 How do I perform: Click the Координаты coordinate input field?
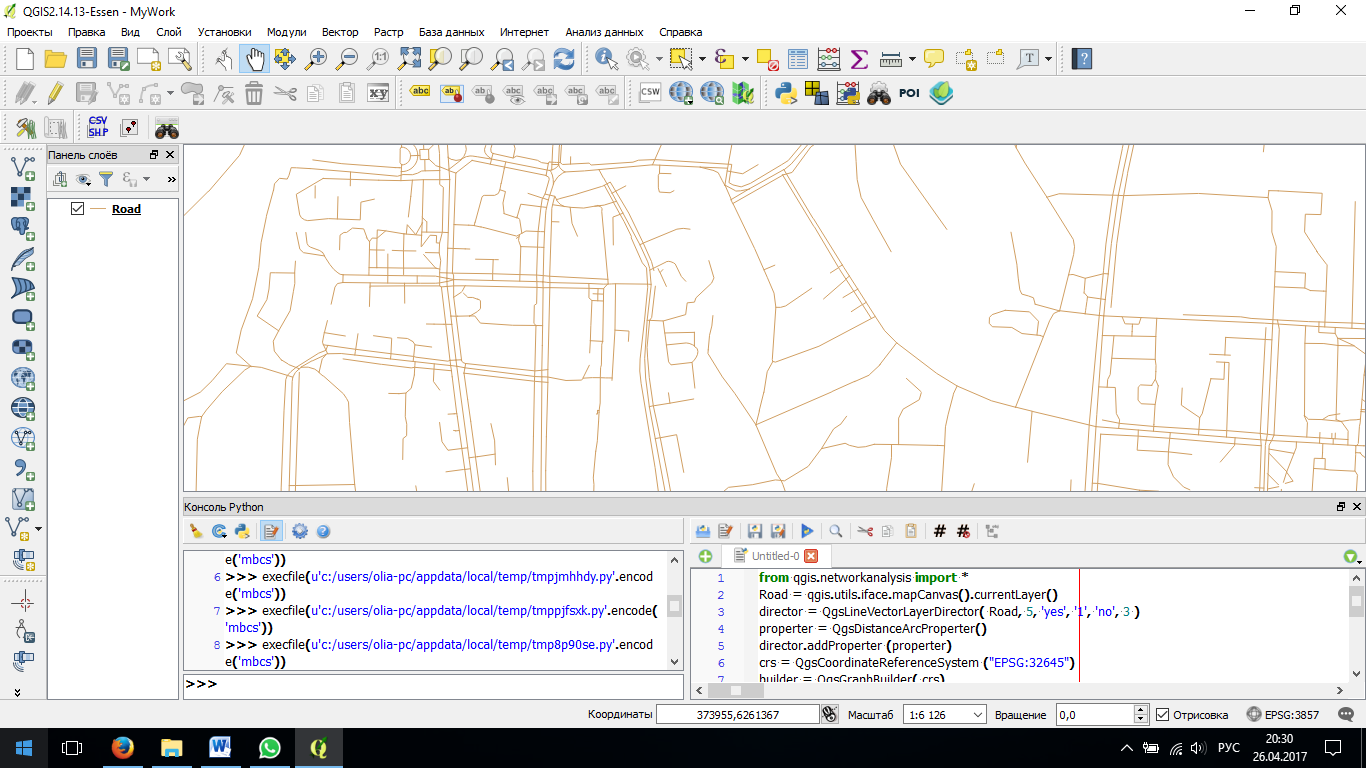[737, 715]
